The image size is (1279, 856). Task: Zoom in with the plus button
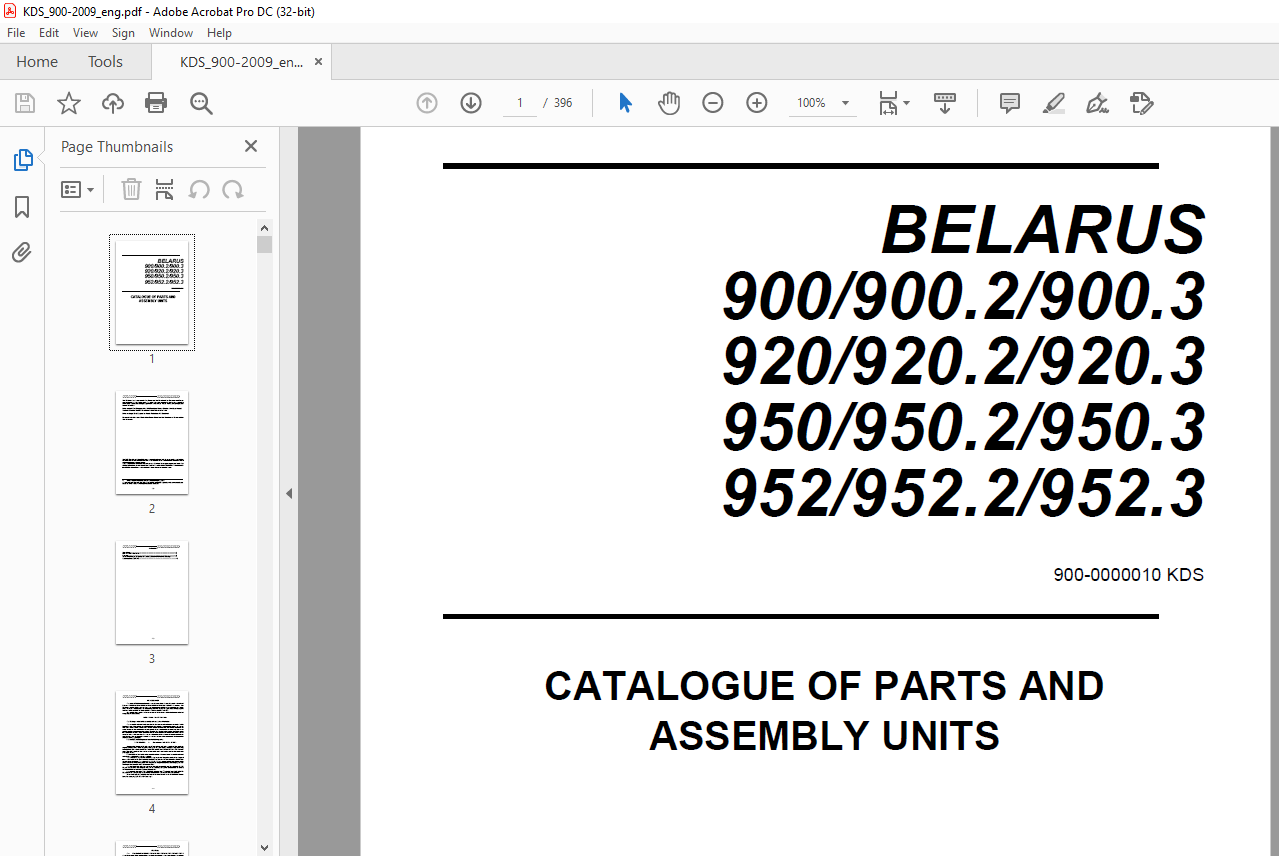(x=757, y=103)
